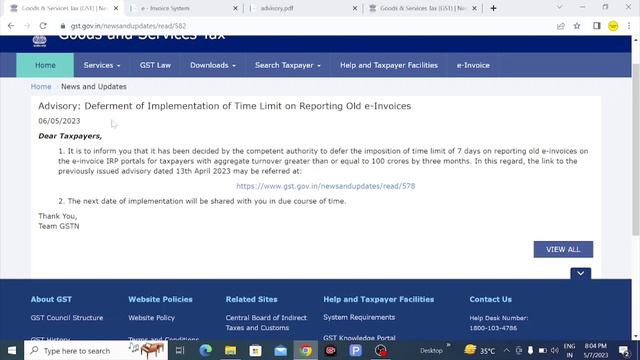Close the advisory.pdf tab
The image size is (640, 360).
click(x=355, y=8)
